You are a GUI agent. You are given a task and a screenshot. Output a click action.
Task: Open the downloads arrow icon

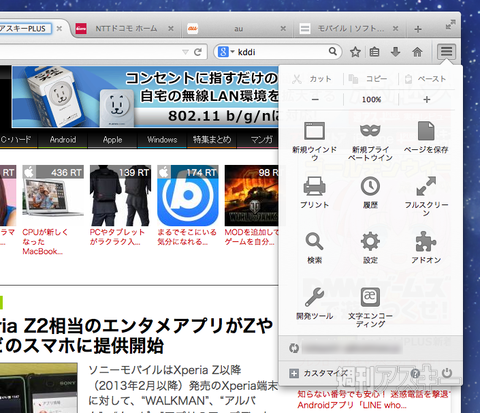click(x=395, y=52)
